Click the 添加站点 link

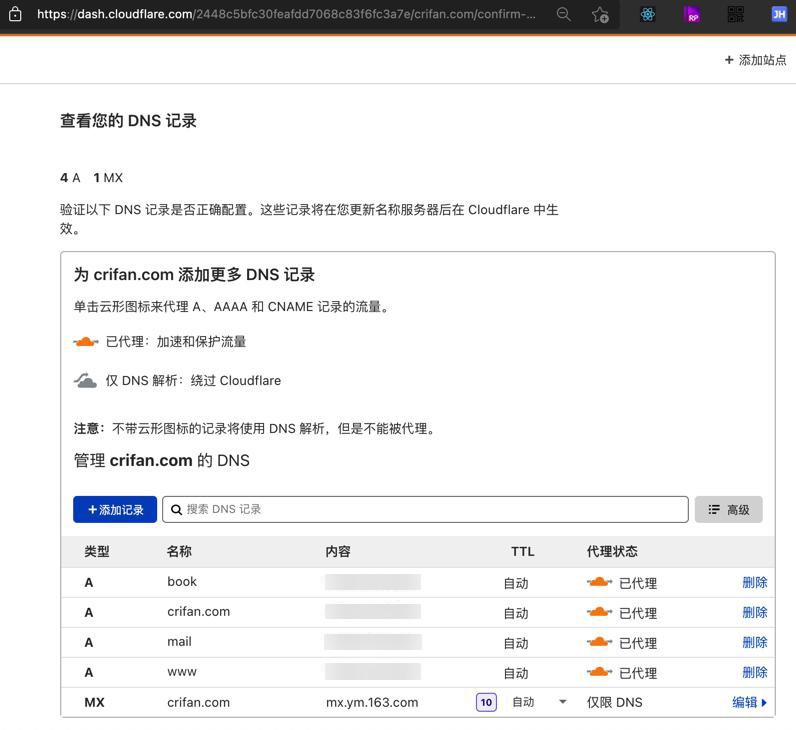click(x=755, y=60)
